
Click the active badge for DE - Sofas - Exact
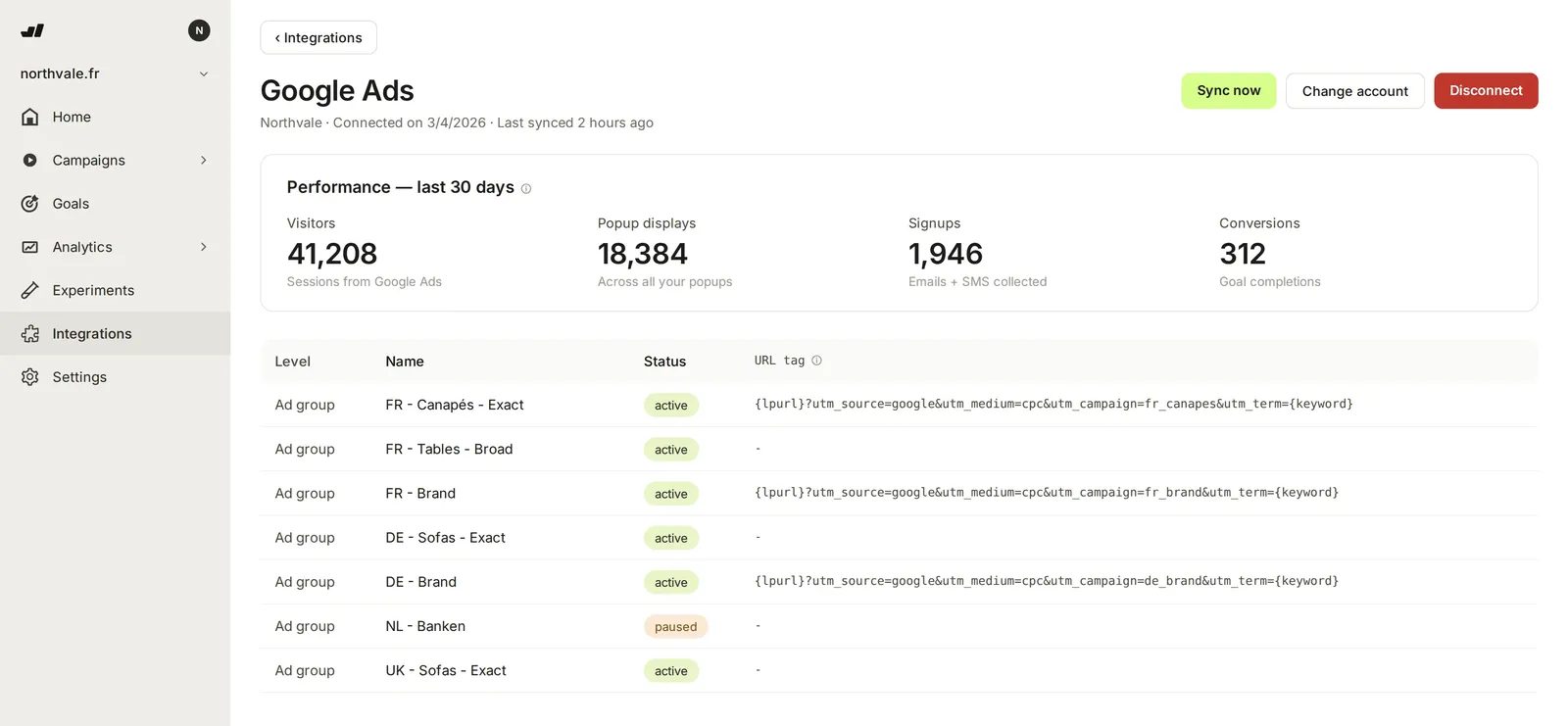[670, 538]
